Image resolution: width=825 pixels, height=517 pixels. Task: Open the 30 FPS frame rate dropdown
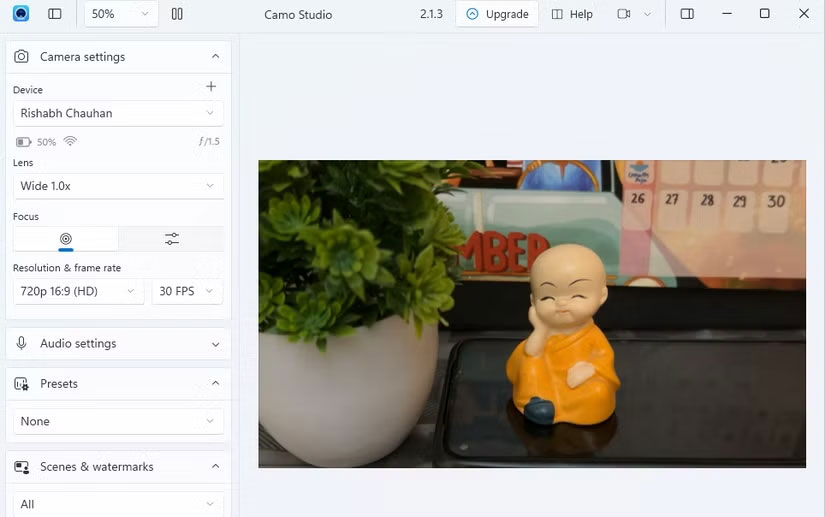click(x=187, y=291)
